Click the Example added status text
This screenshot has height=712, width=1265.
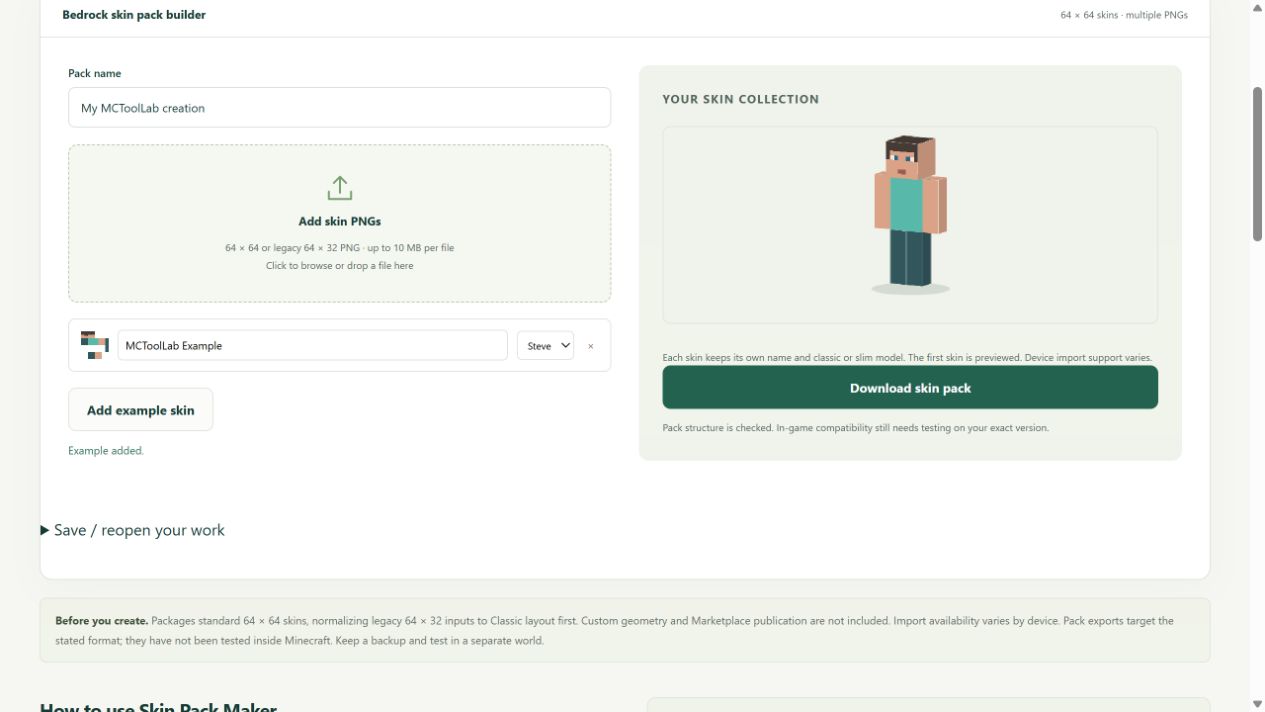106,451
